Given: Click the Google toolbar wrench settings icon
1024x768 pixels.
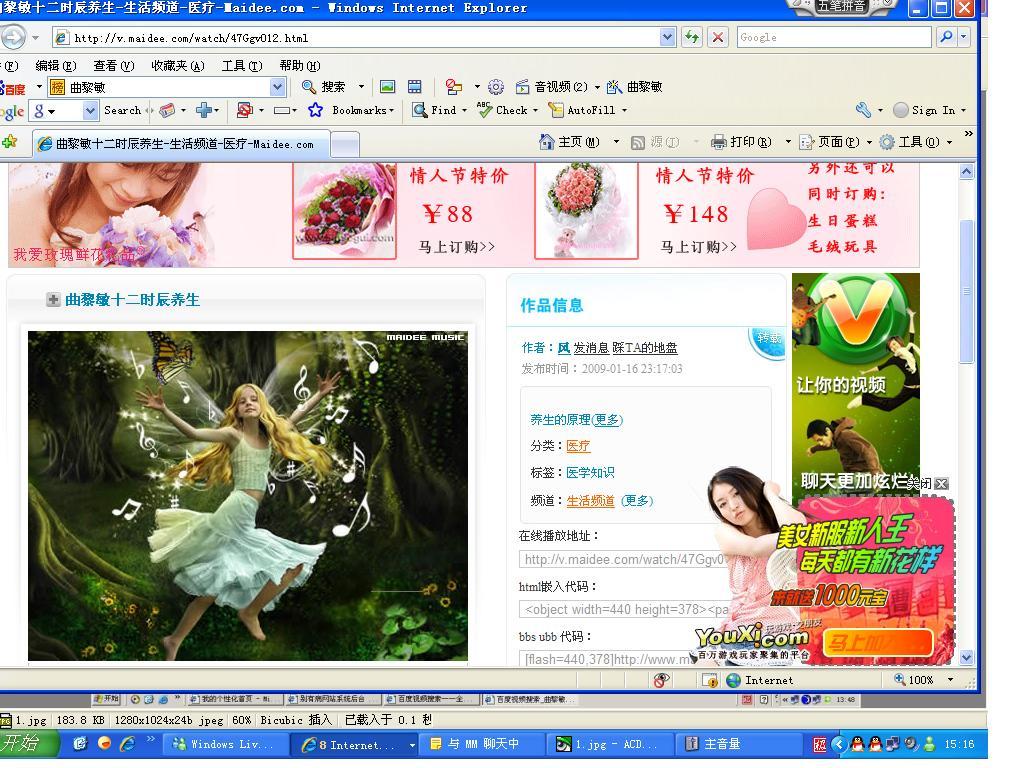Looking at the screenshot, I should (863, 110).
